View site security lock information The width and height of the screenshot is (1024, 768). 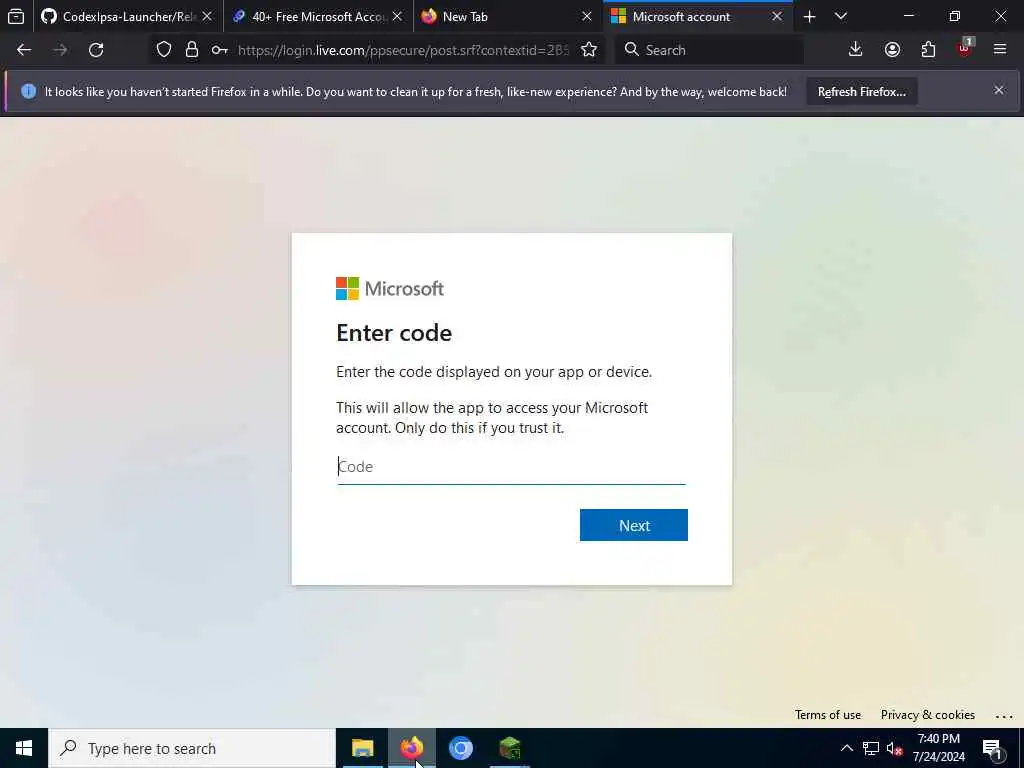pos(191,50)
